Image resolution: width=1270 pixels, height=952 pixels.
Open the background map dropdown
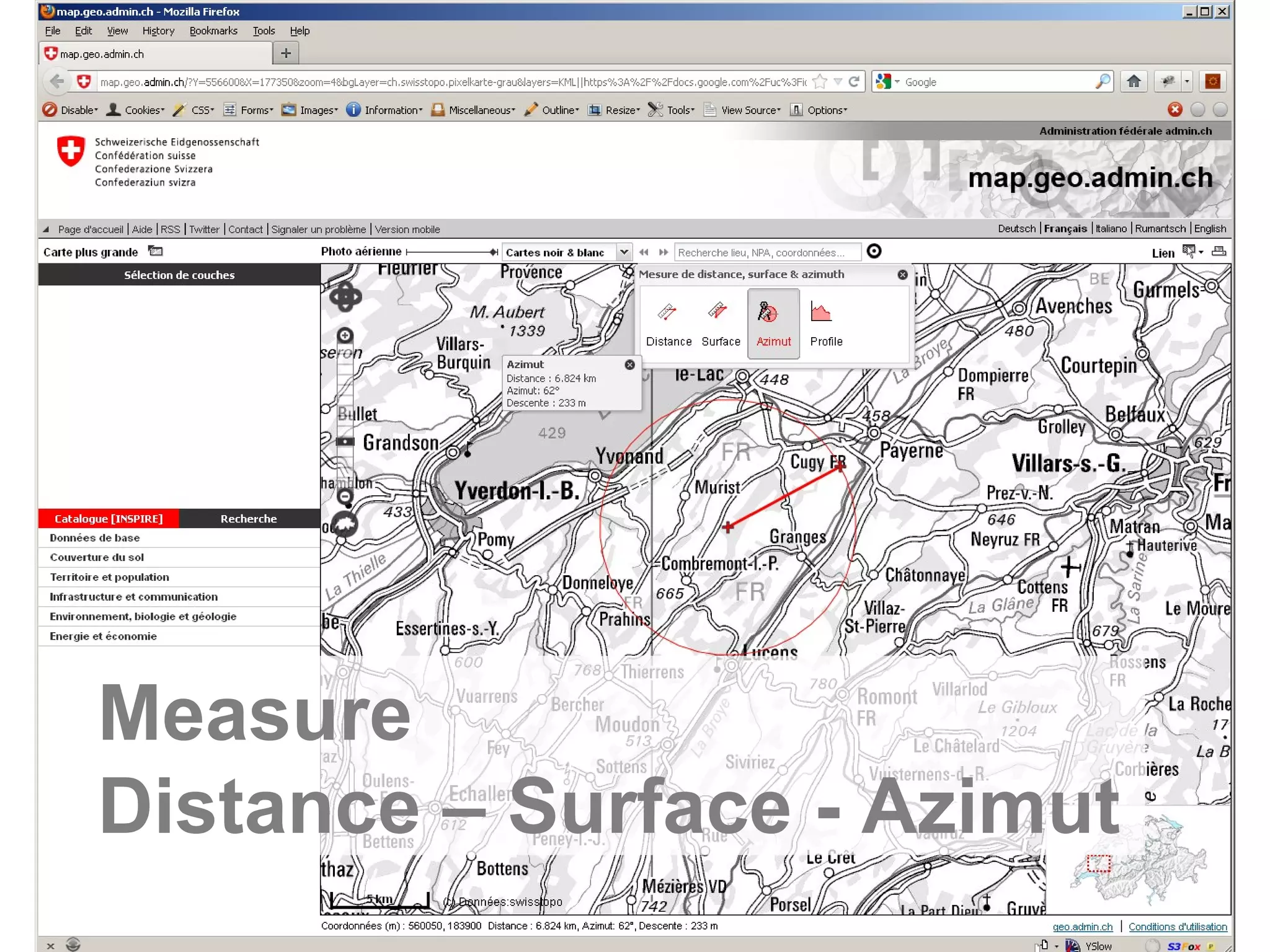(624, 252)
